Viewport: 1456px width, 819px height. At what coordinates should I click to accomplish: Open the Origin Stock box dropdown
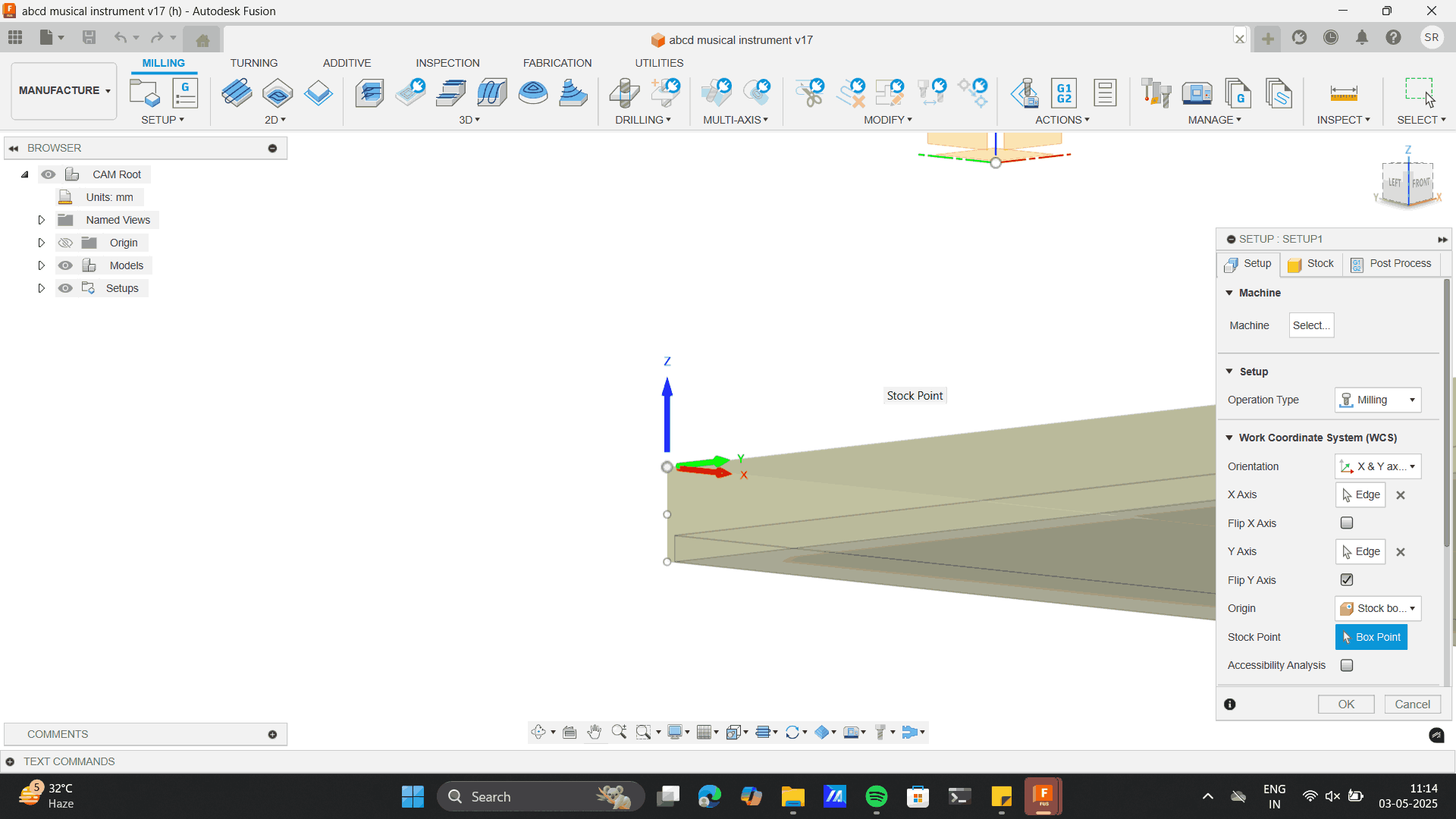(x=1377, y=608)
